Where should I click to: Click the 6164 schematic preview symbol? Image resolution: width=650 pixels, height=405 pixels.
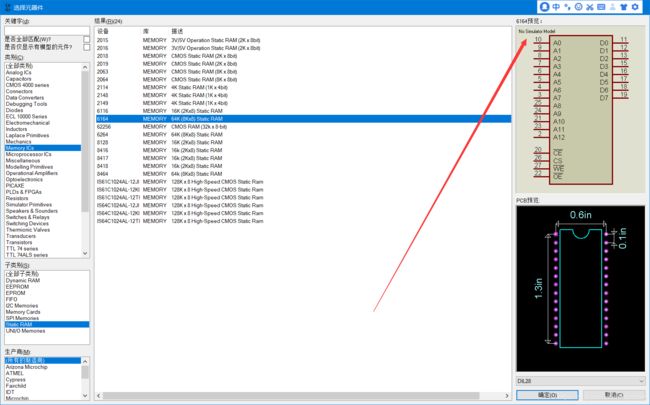click(x=581, y=109)
